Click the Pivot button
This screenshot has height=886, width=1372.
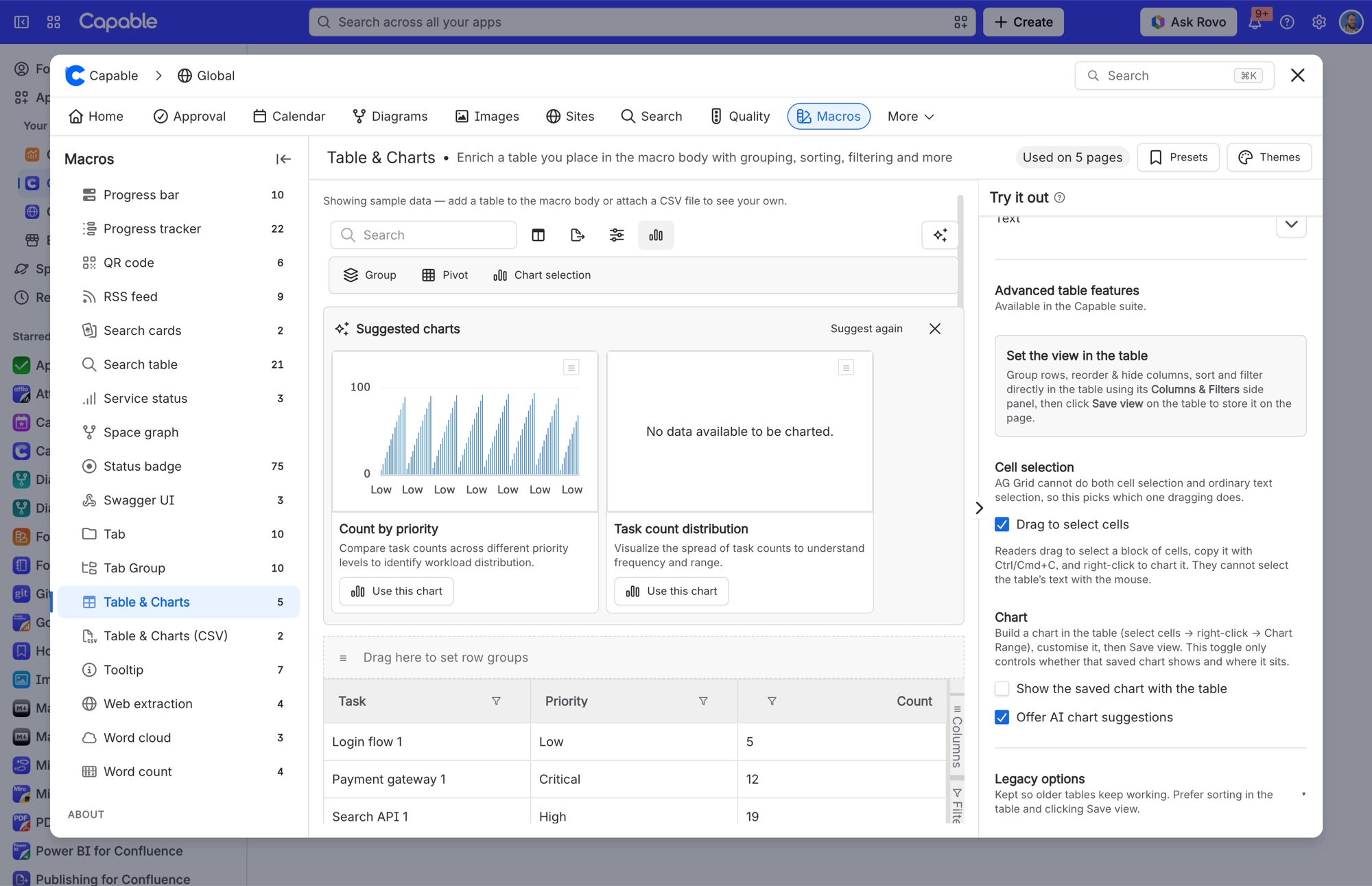coord(445,275)
